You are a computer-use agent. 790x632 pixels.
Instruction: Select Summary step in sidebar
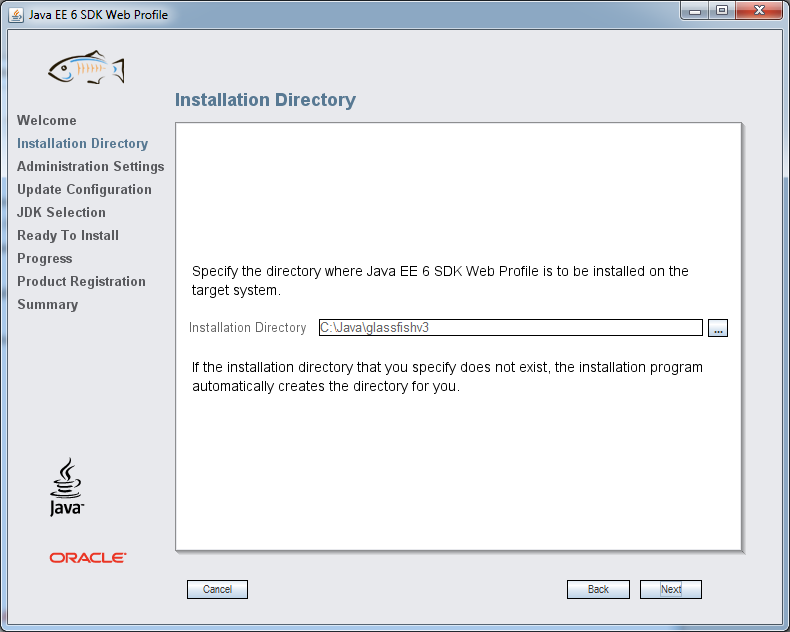tap(48, 304)
